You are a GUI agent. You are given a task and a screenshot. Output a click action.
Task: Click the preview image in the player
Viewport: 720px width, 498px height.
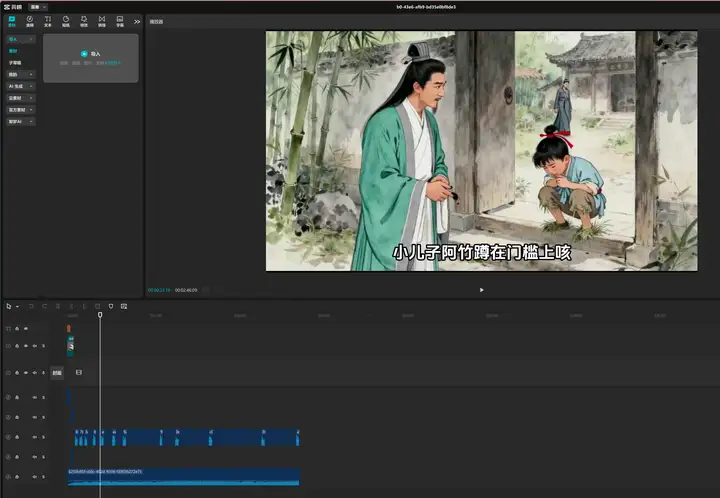(x=481, y=151)
